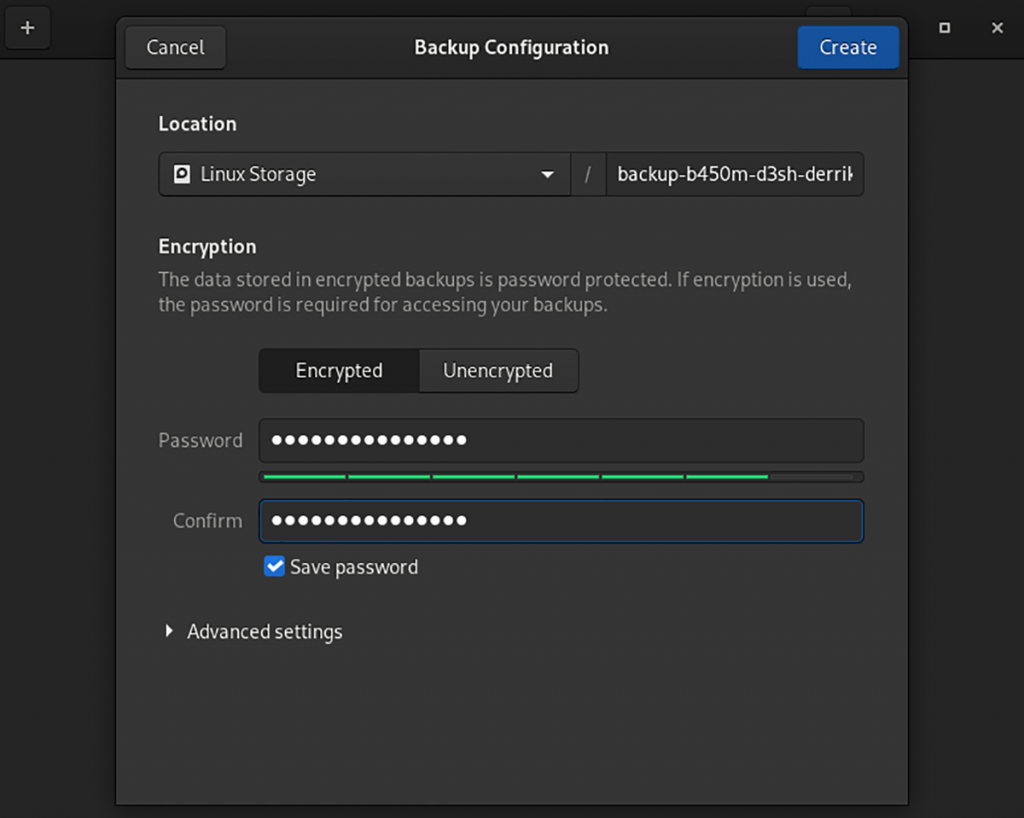Click the green password strength meter
Image resolution: width=1024 pixels, height=818 pixels.
(x=561, y=477)
